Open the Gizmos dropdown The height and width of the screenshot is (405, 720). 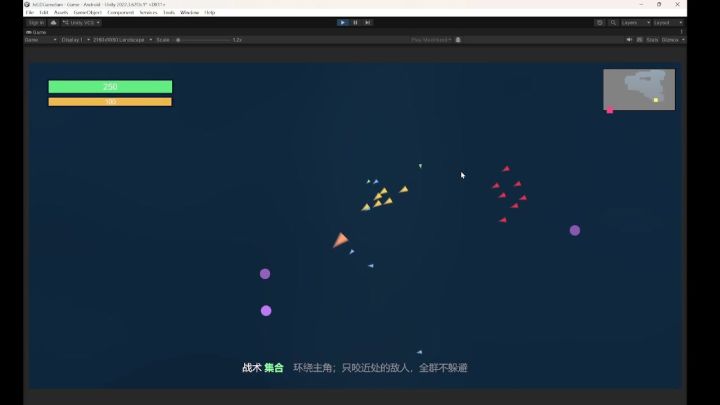pyautogui.click(x=673, y=40)
